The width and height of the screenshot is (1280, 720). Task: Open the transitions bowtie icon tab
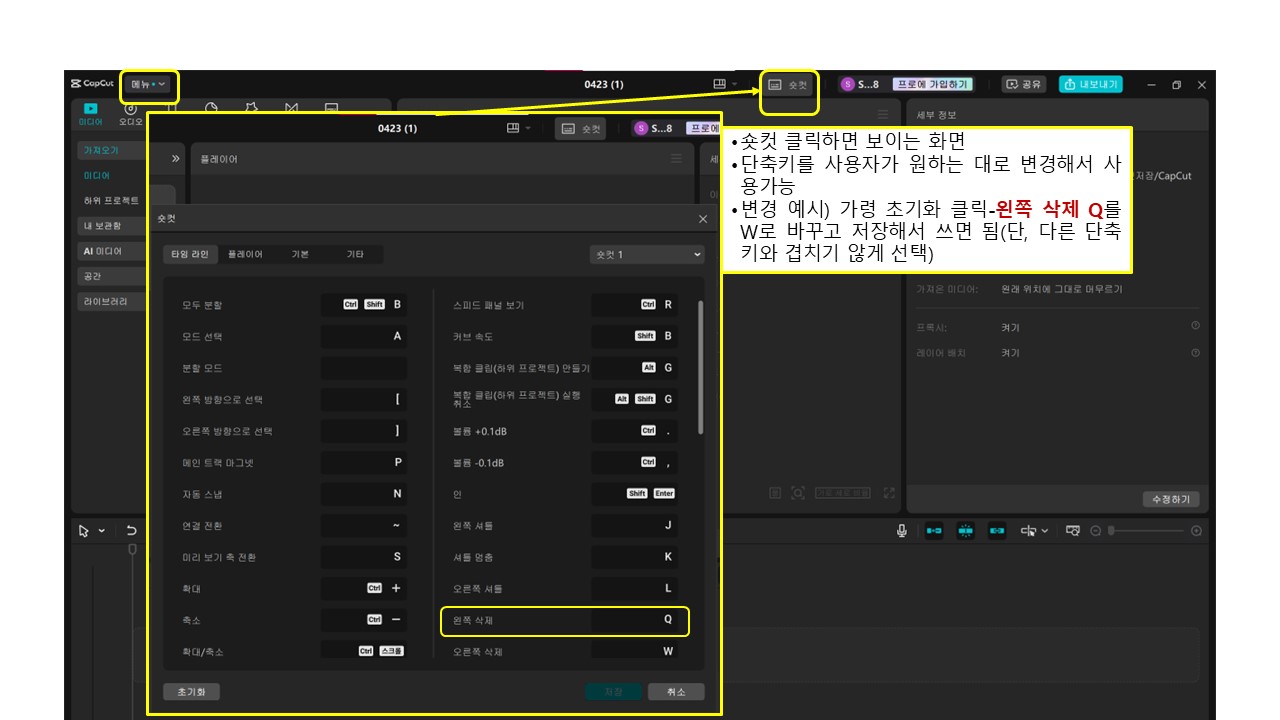[291, 107]
